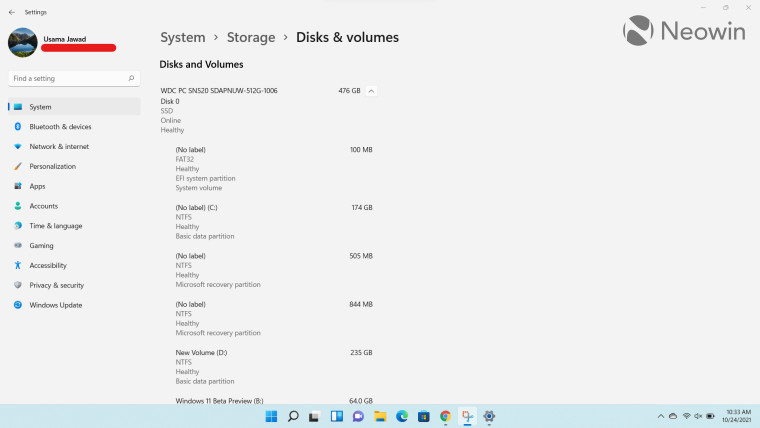Select the 844 MB recovery partition

point(274,318)
